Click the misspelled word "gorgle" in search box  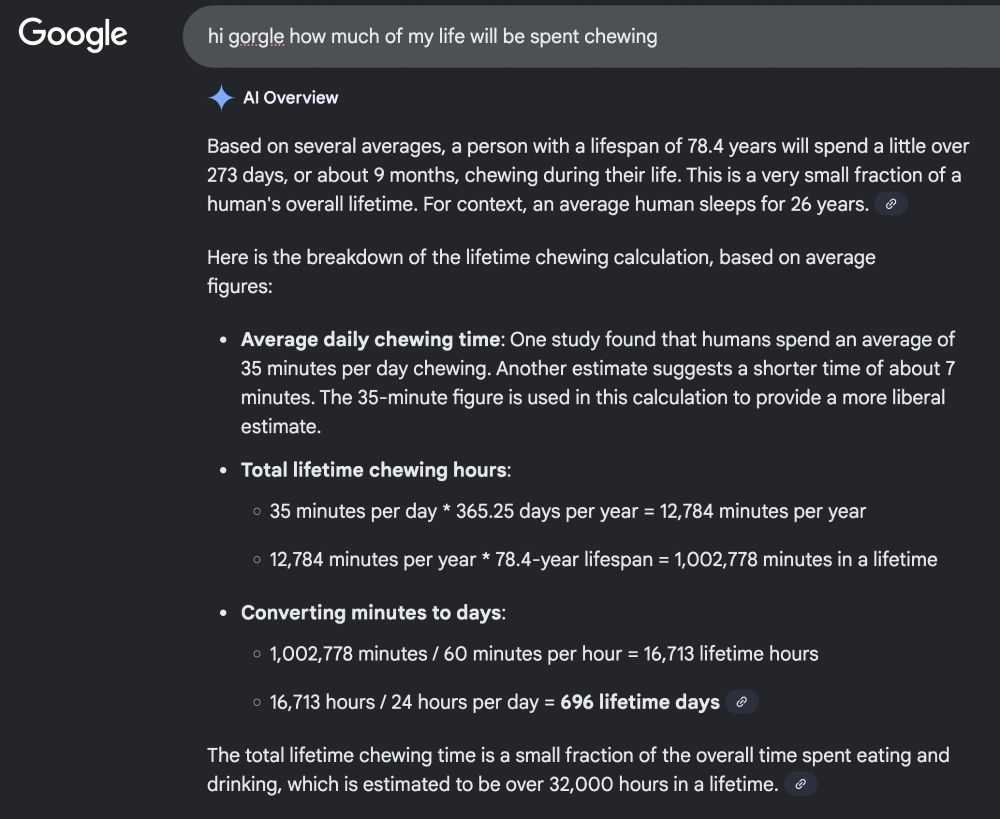tap(256, 36)
